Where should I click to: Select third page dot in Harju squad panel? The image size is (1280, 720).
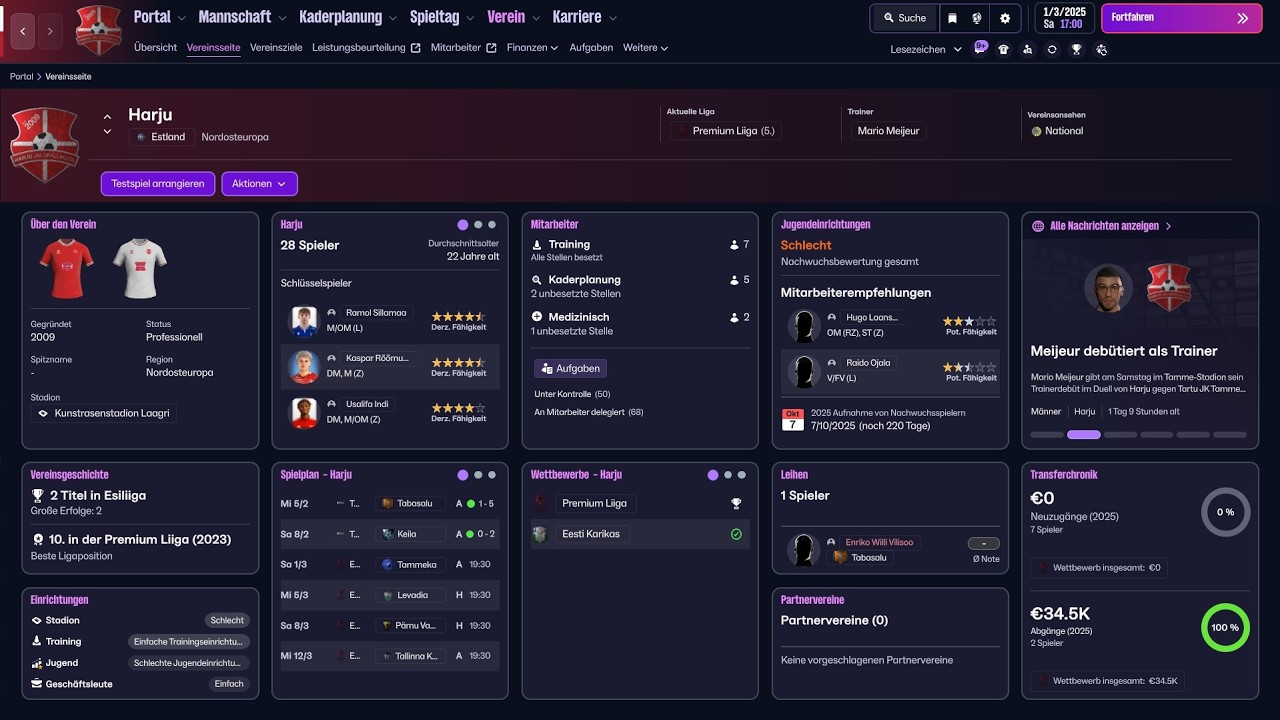coord(492,225)
